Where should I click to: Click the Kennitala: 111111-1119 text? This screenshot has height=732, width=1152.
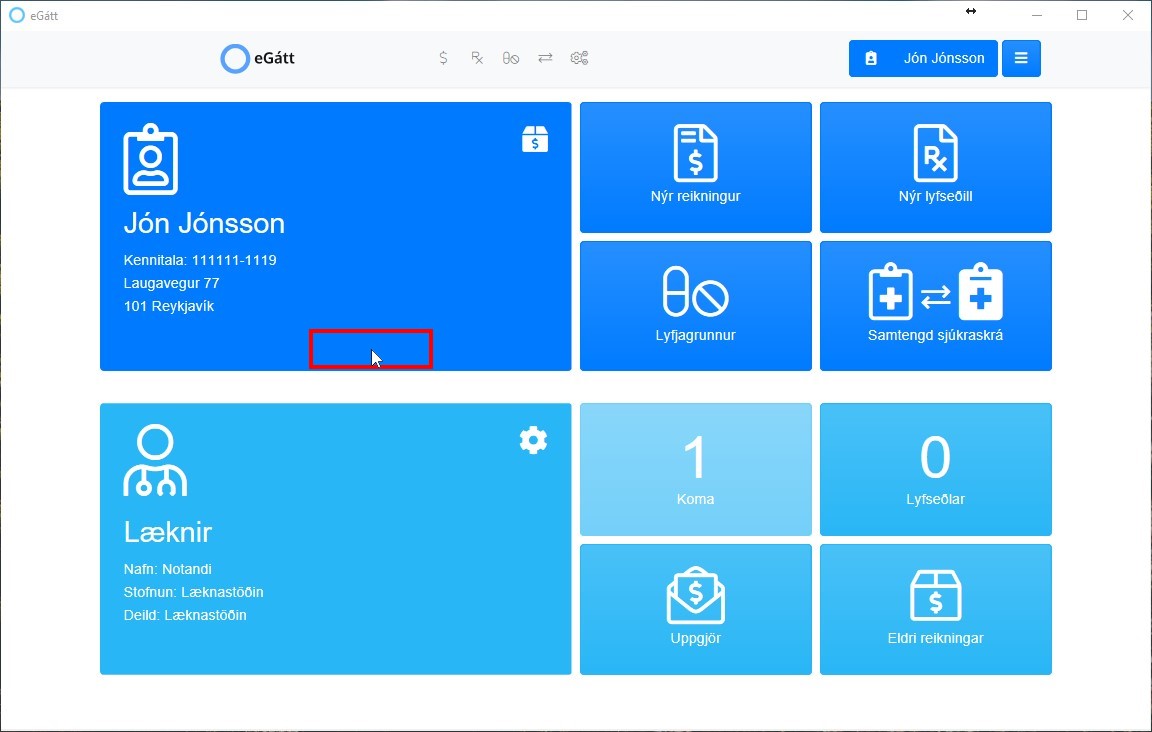click(200, 260)
